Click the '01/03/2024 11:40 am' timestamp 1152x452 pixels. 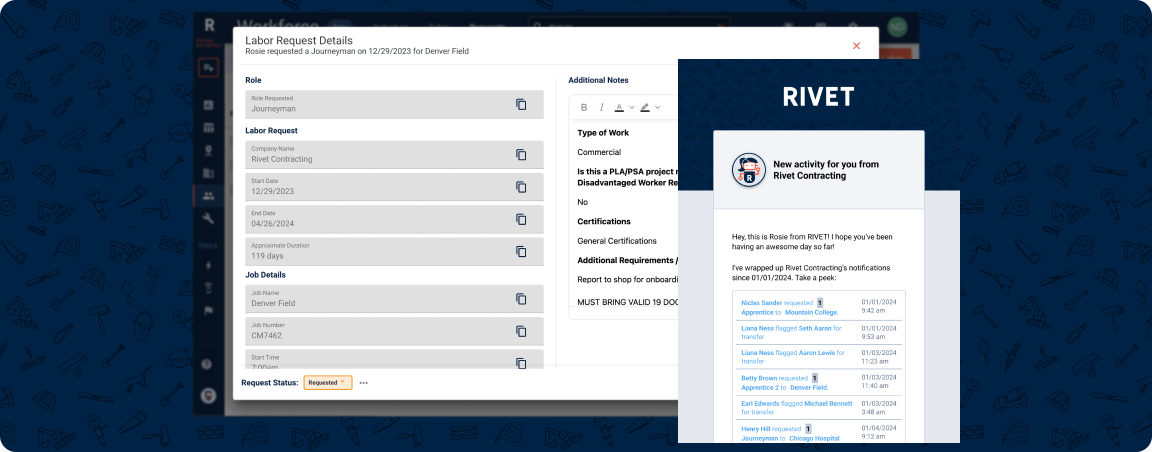[x=879, y=381]
